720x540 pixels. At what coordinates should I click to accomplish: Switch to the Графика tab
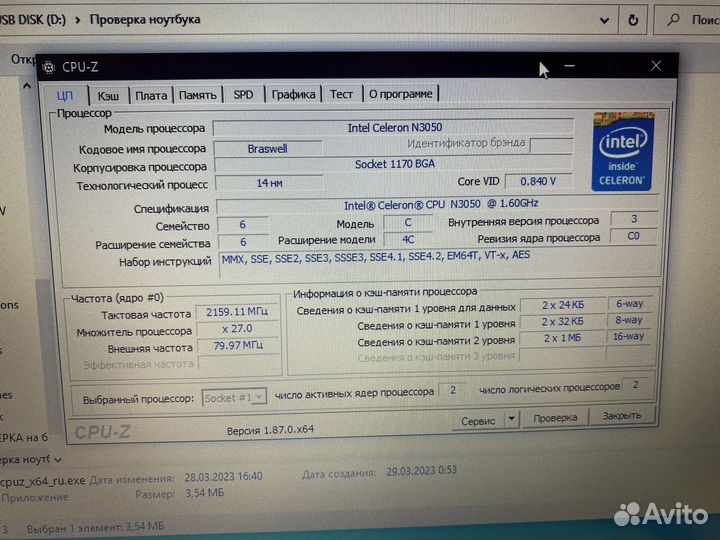click(x=293, y=94)
